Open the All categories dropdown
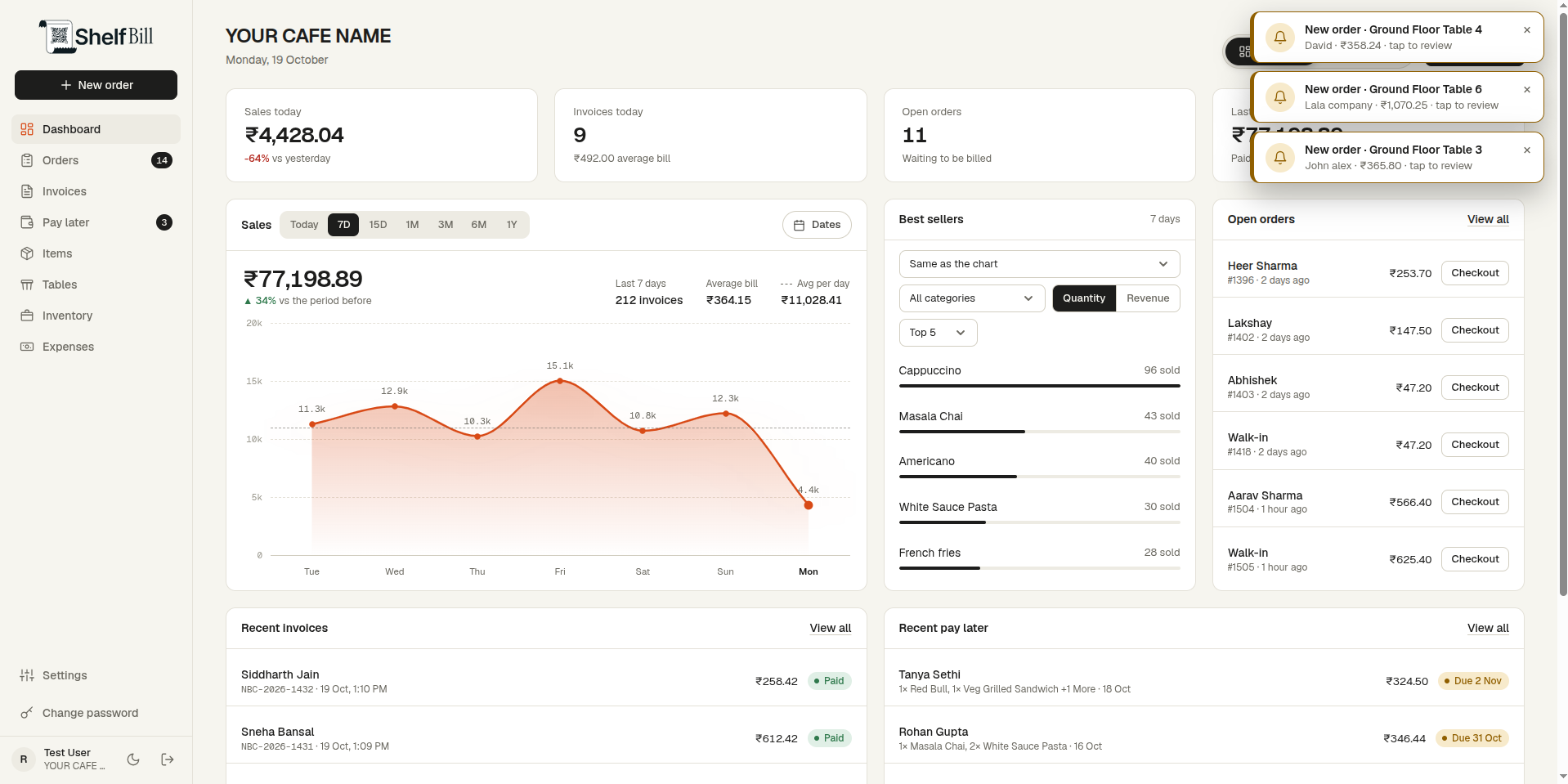The height and width of the screenshot is (784, 1568). coord(972,298)
